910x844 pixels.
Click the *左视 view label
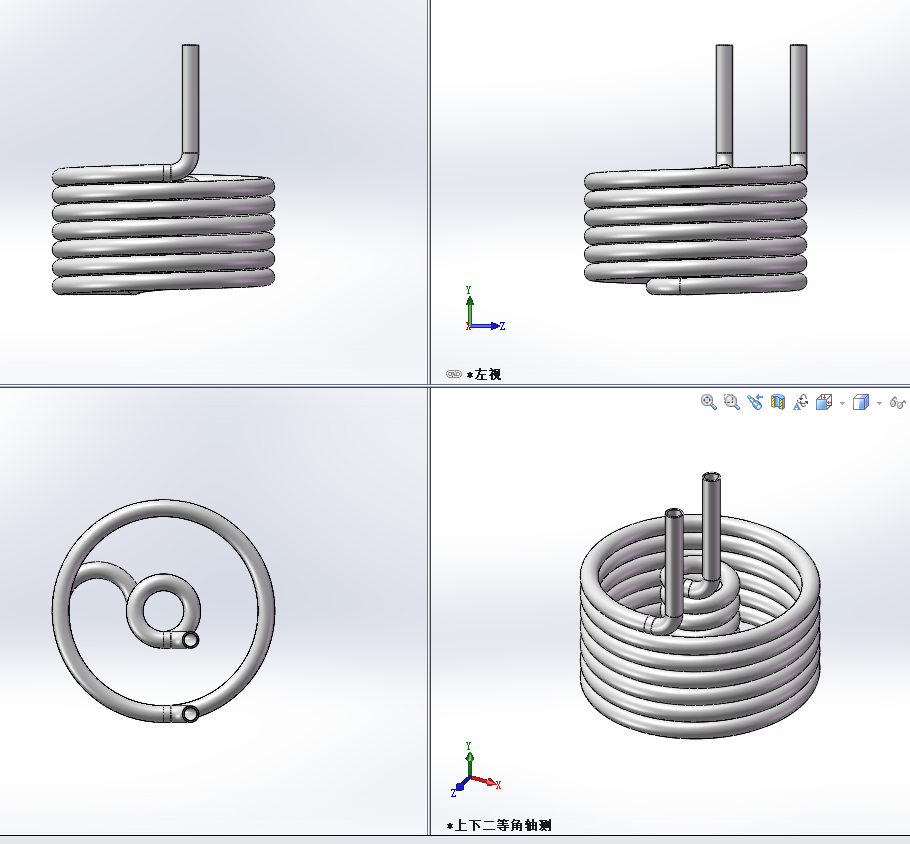(484, 374)
